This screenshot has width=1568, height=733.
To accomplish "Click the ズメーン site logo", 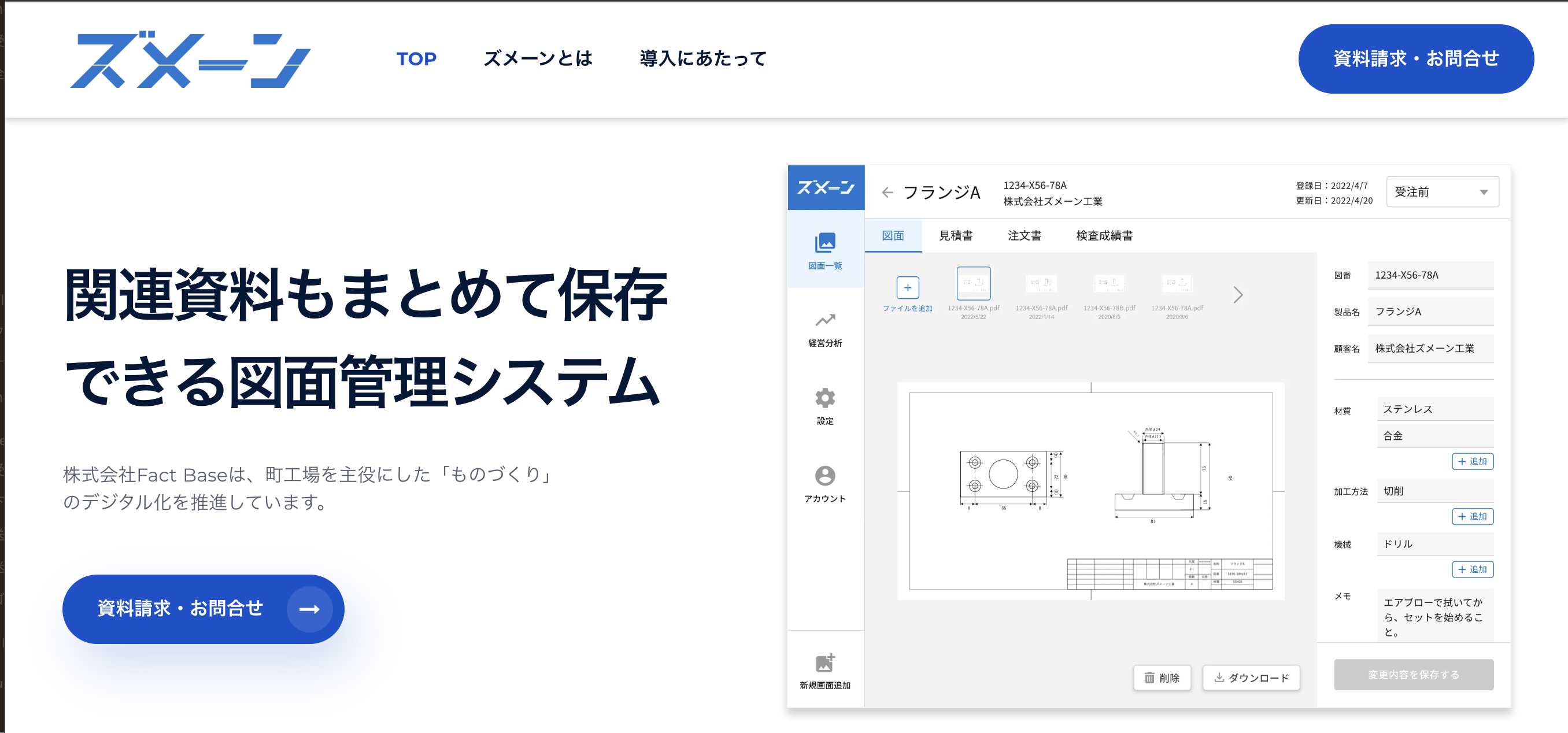I will tap(191, 60).
